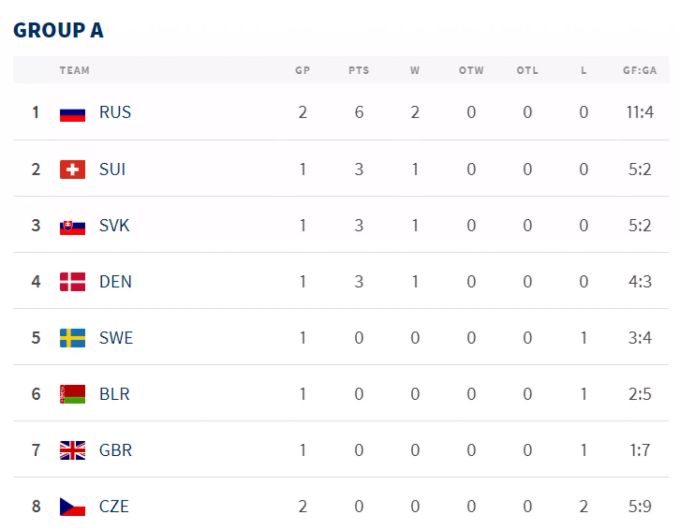Click the Russia flag icon

72,115
